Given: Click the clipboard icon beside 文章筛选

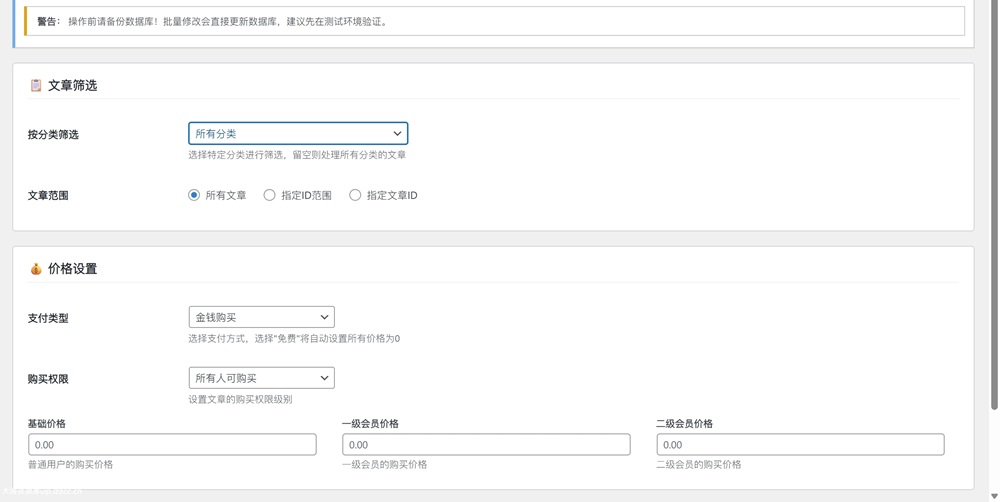Looking at the screenshot, I should (36, 85).
